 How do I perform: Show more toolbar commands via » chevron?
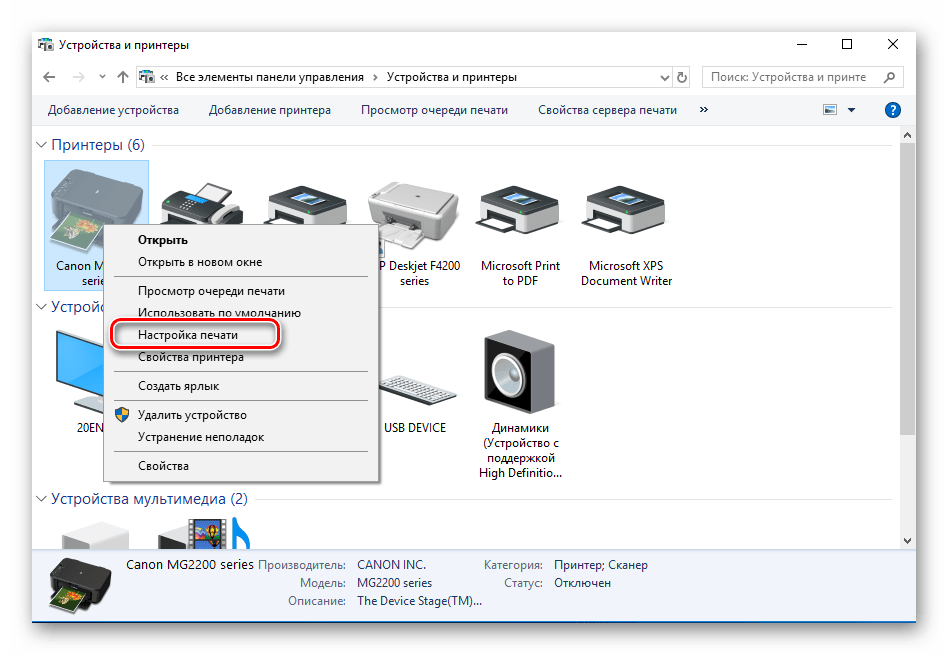pos(704,110)
